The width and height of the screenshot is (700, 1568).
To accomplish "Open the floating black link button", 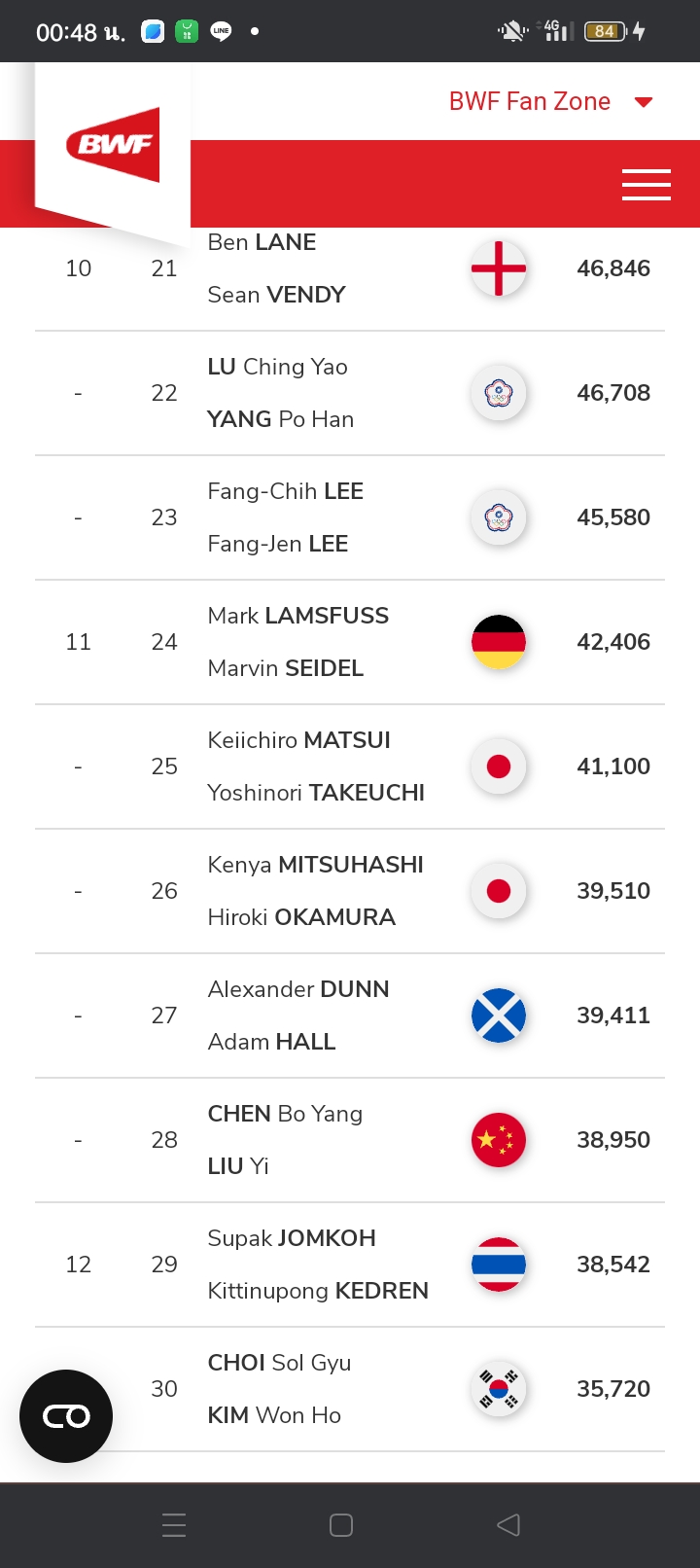I will [66, 1416].
